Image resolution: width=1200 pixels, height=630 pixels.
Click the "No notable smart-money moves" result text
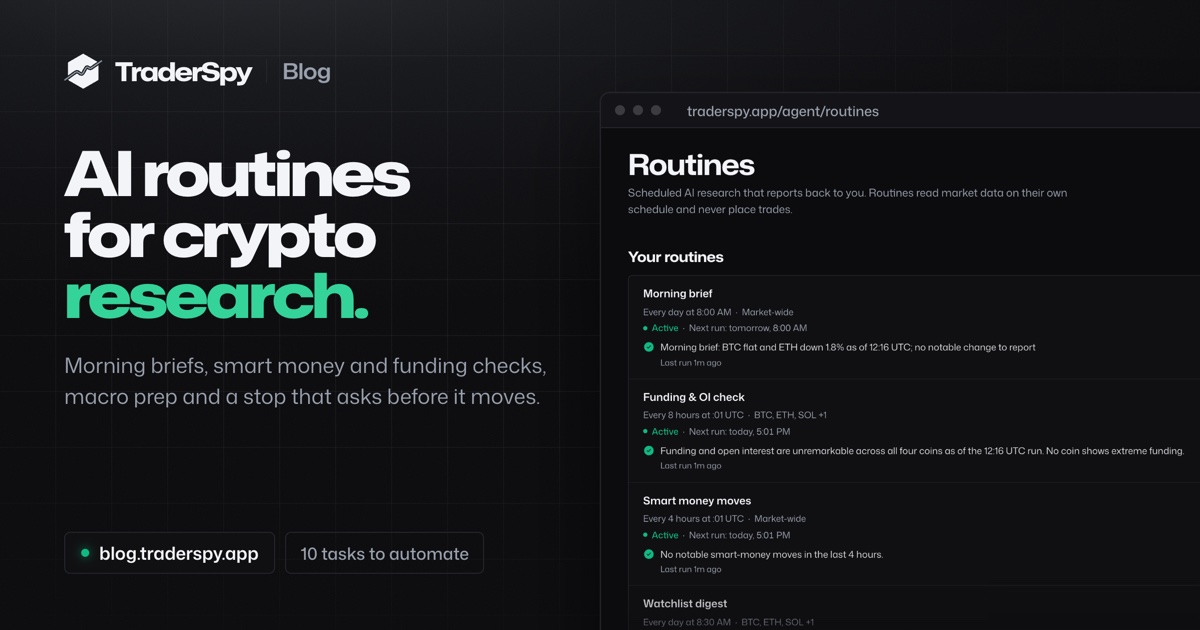pos(772,554)
